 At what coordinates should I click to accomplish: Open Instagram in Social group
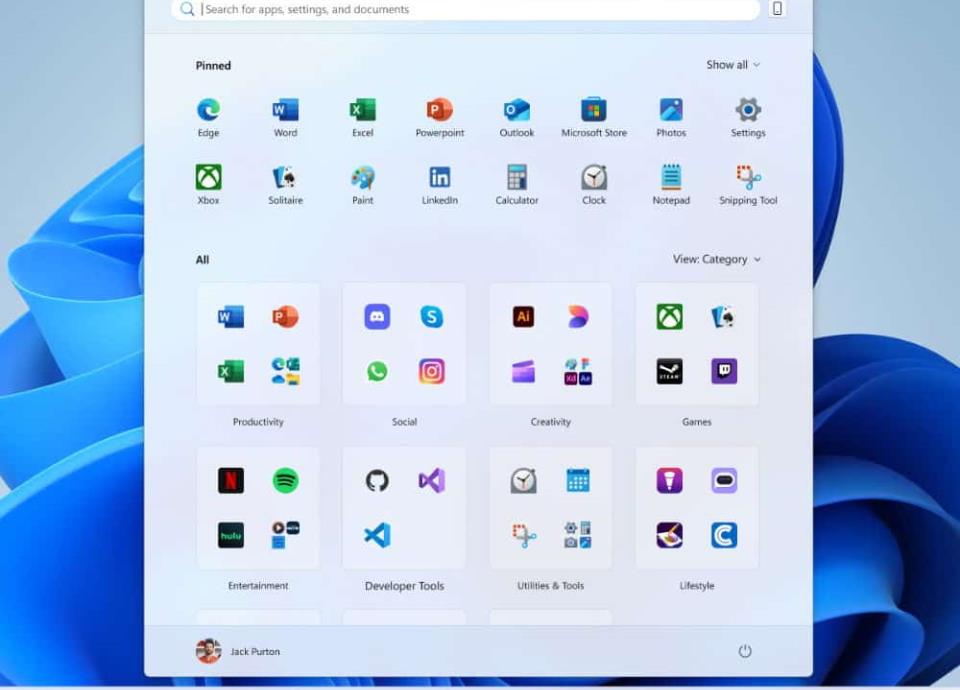[x=432, y=371]
